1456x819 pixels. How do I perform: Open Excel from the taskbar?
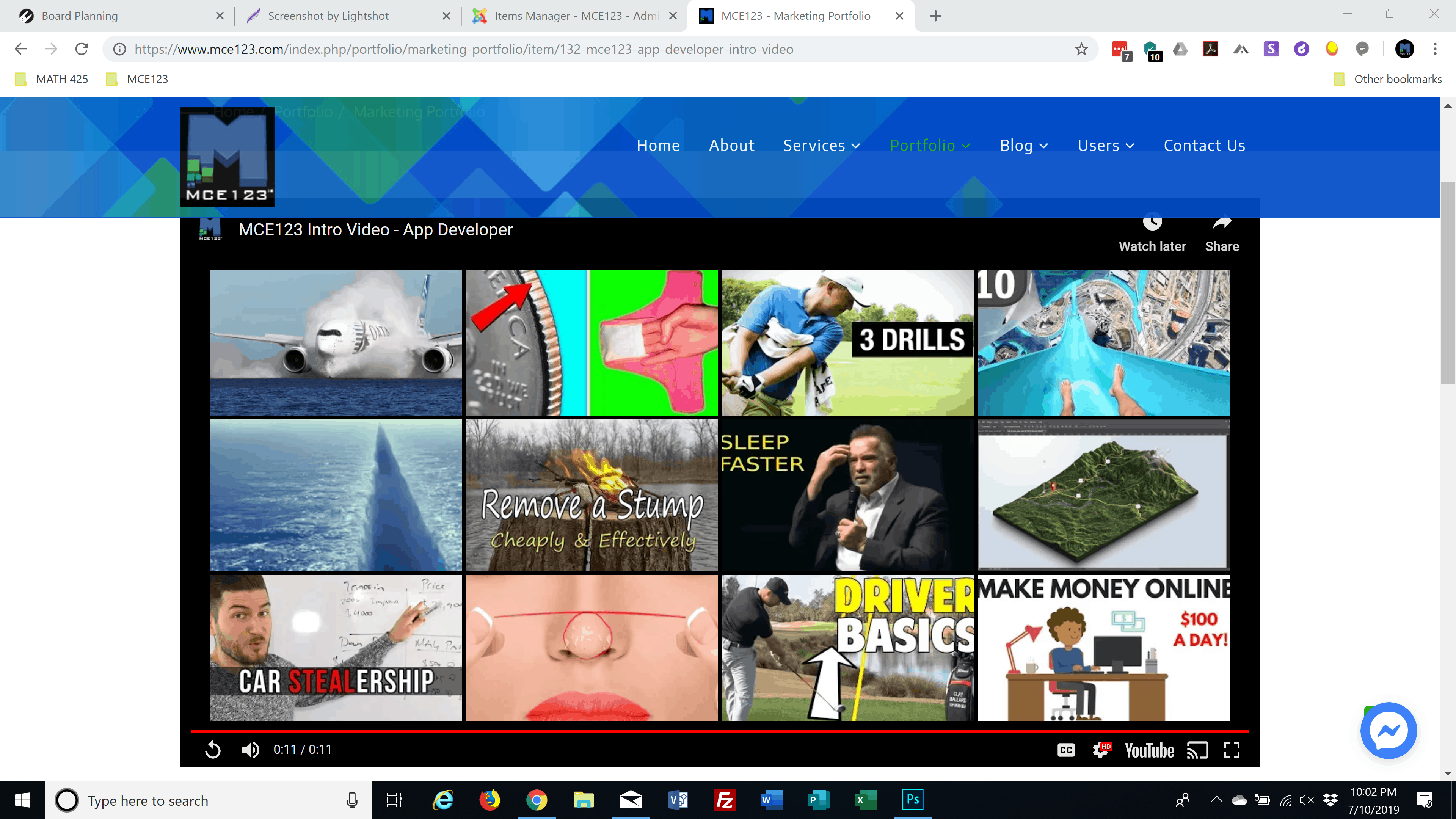coord(865,800)
